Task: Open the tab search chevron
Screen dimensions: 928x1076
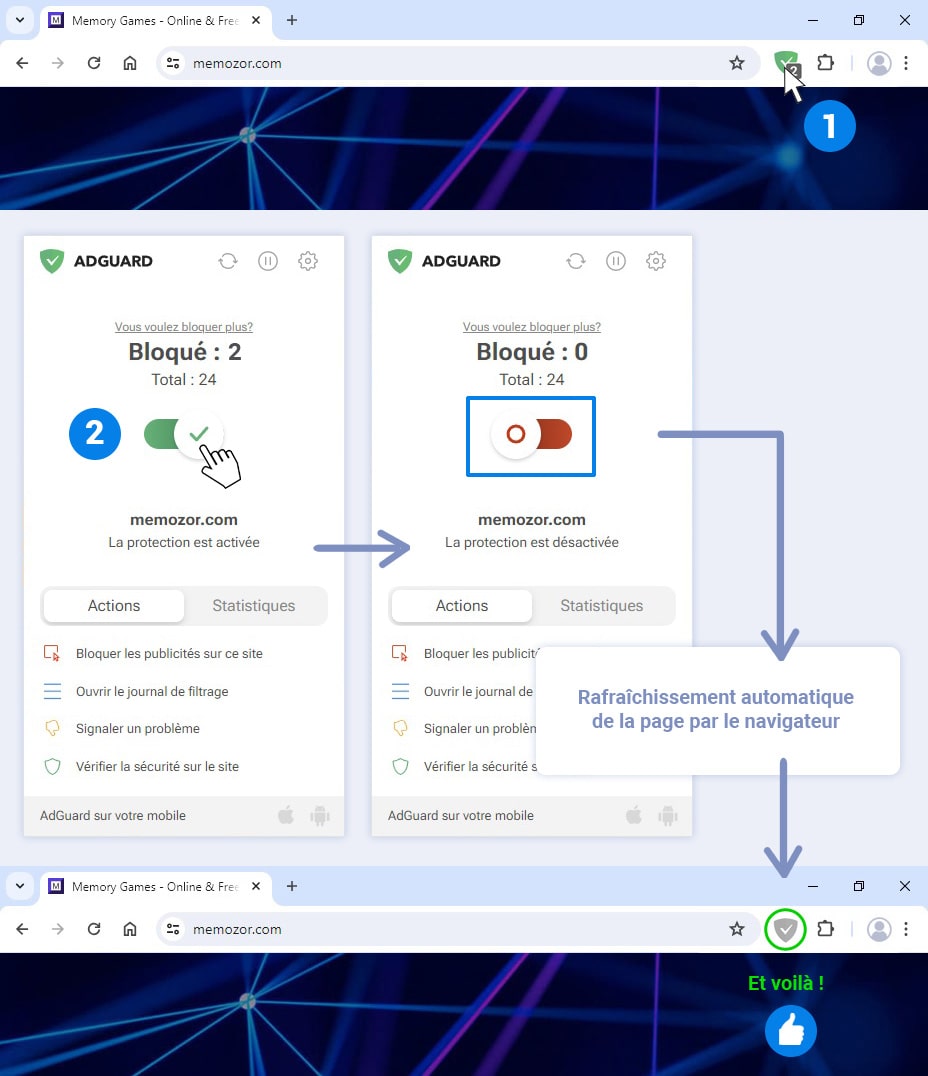Action: click(19, 20)
